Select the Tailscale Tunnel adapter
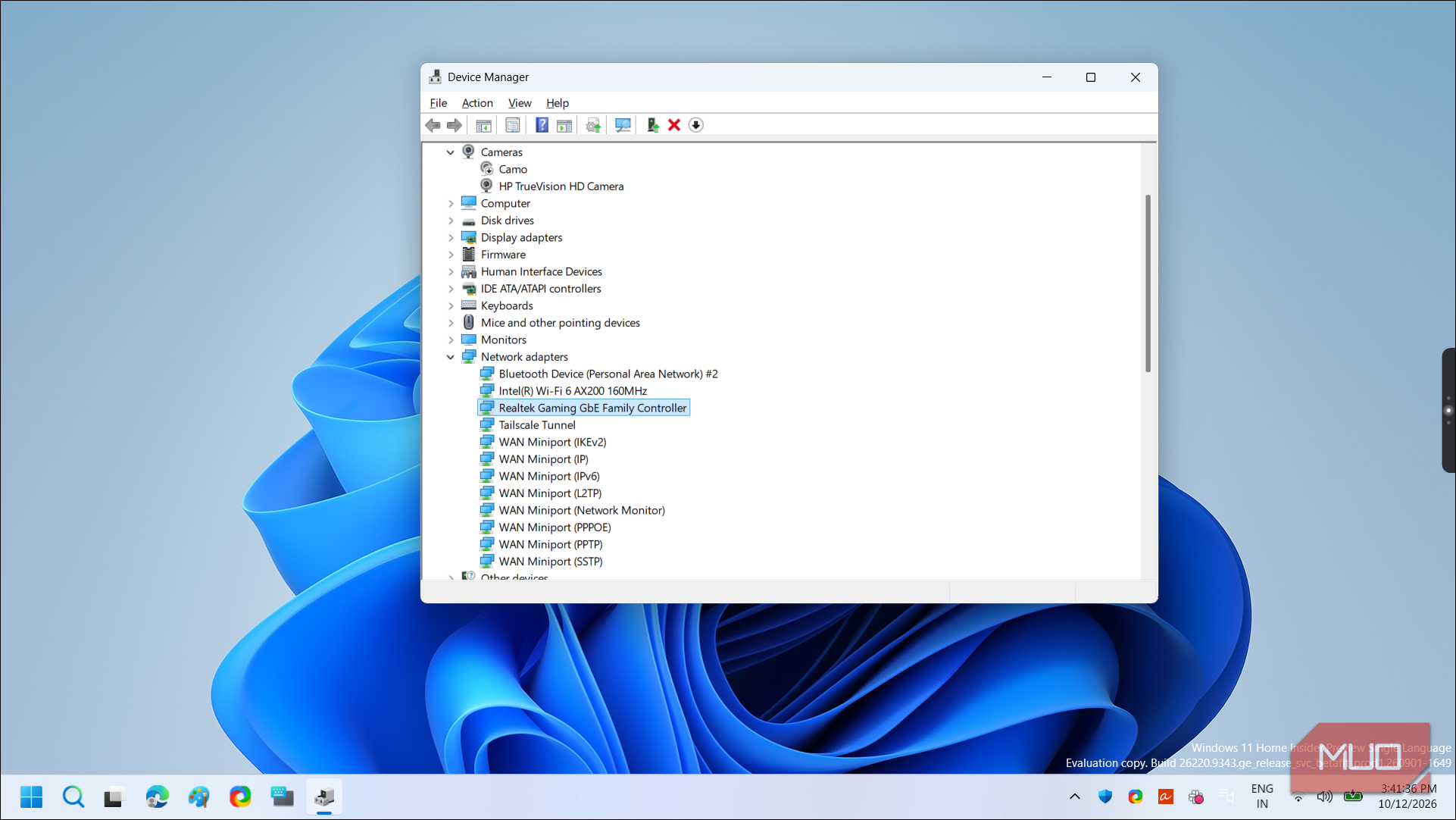 [x=537, y=425]
